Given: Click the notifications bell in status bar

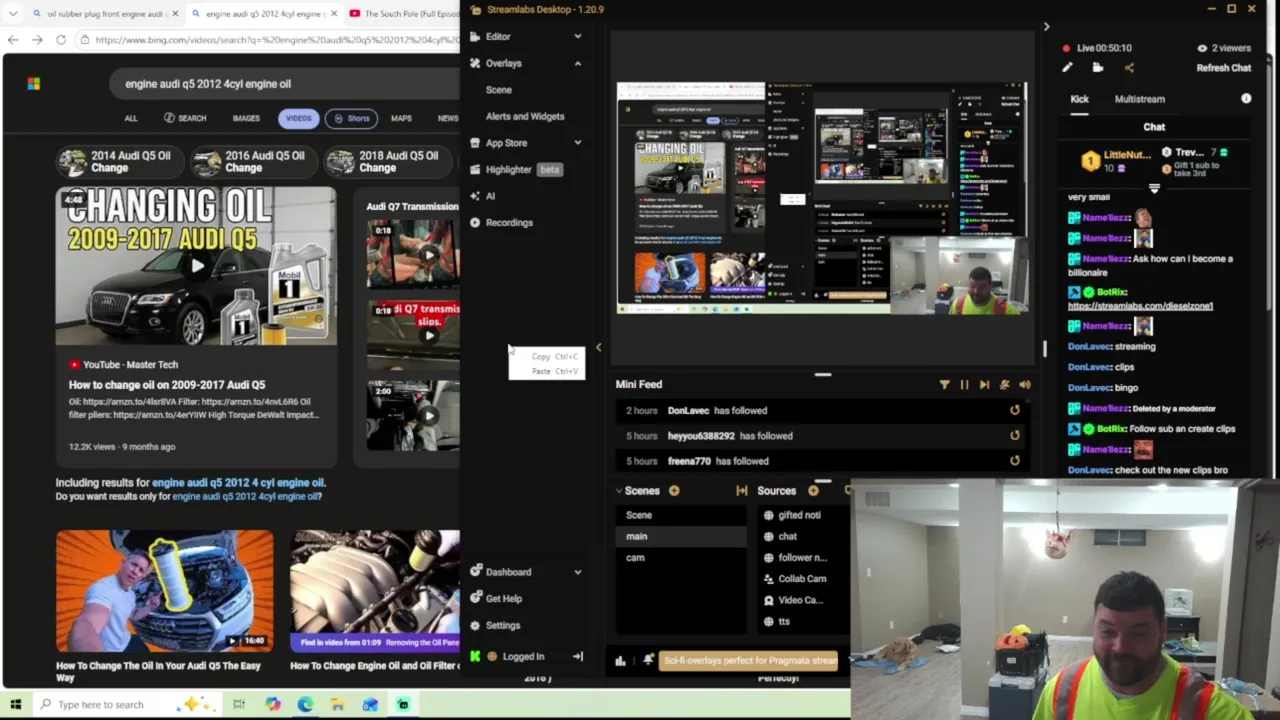Looking at the screenshot, I should [x=648, y=660].
